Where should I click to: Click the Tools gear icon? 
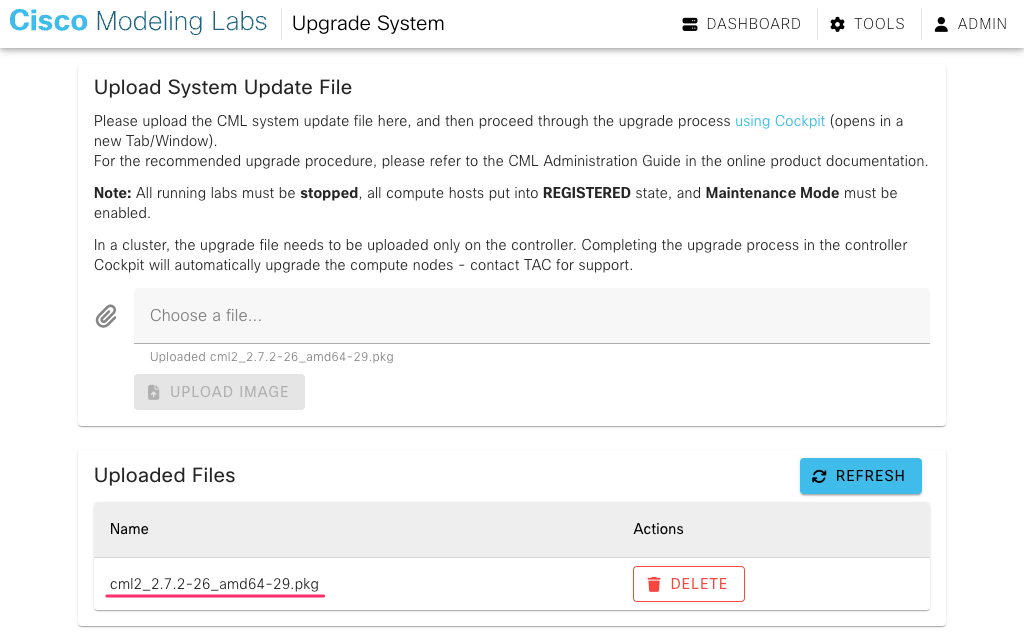point(837,24)
